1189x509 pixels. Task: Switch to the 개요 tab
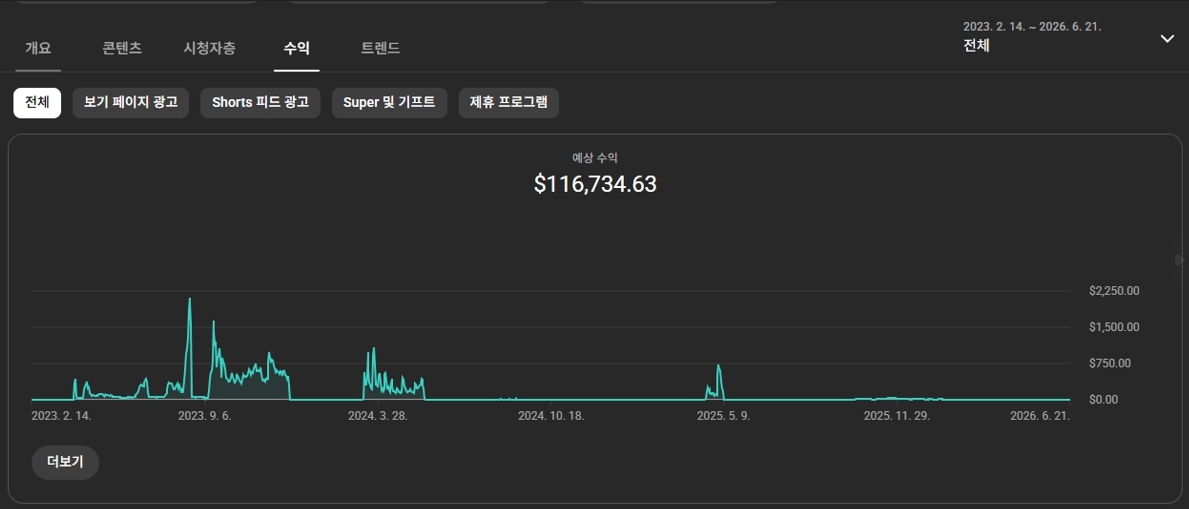[x=38, y=49]
